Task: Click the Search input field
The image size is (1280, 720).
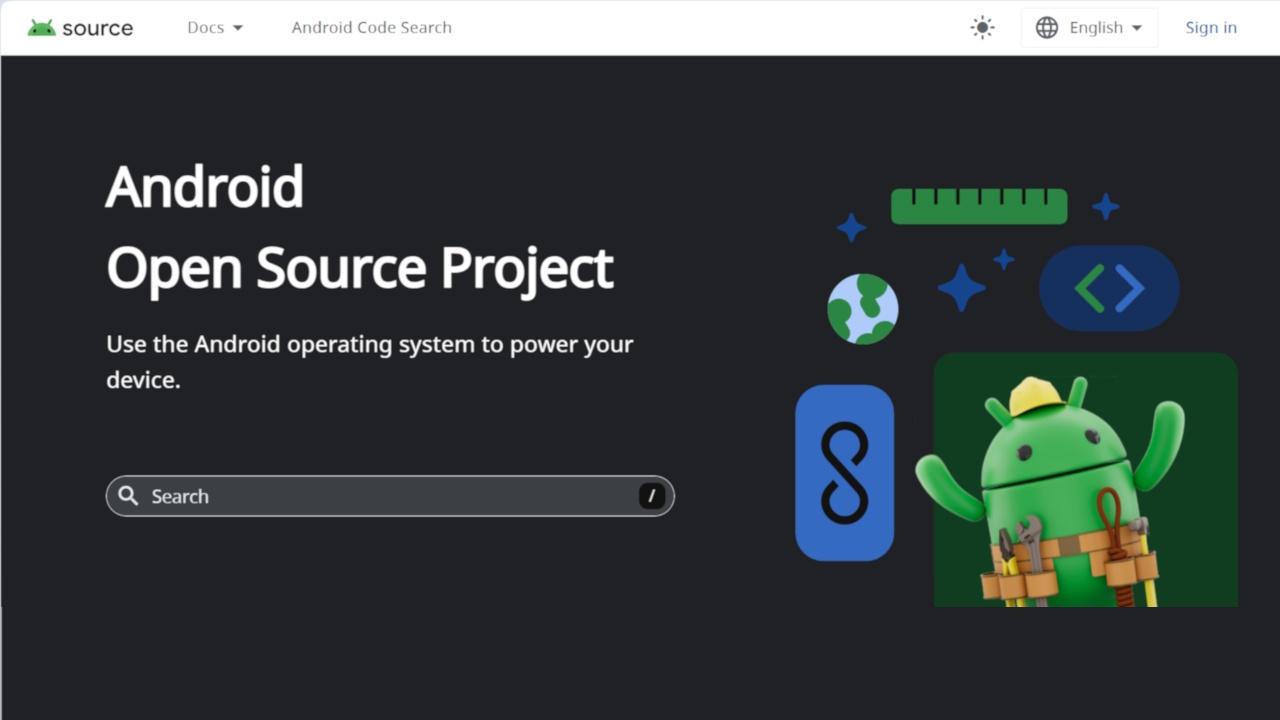Action: 390,496
